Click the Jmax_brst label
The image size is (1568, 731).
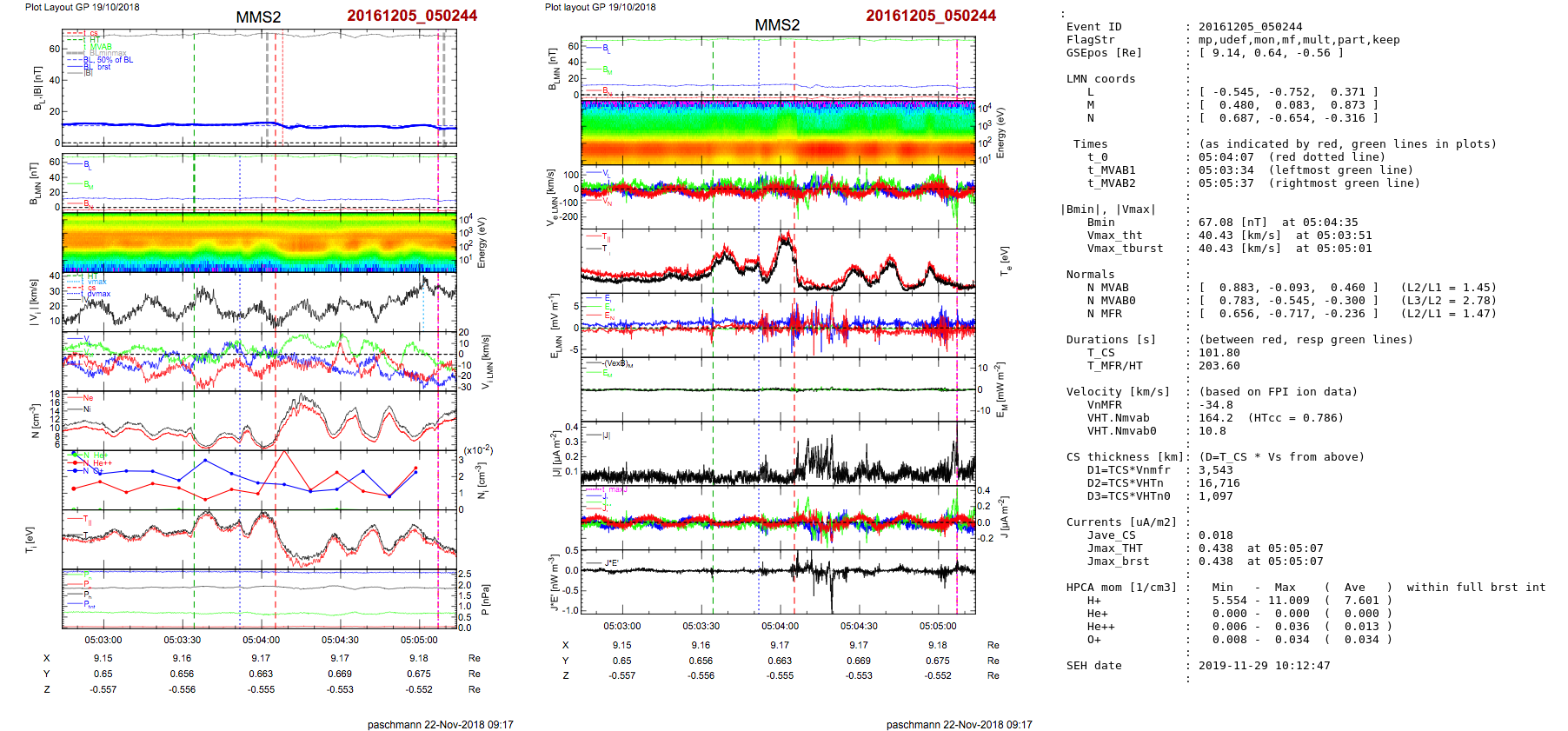click(1118, 562)
